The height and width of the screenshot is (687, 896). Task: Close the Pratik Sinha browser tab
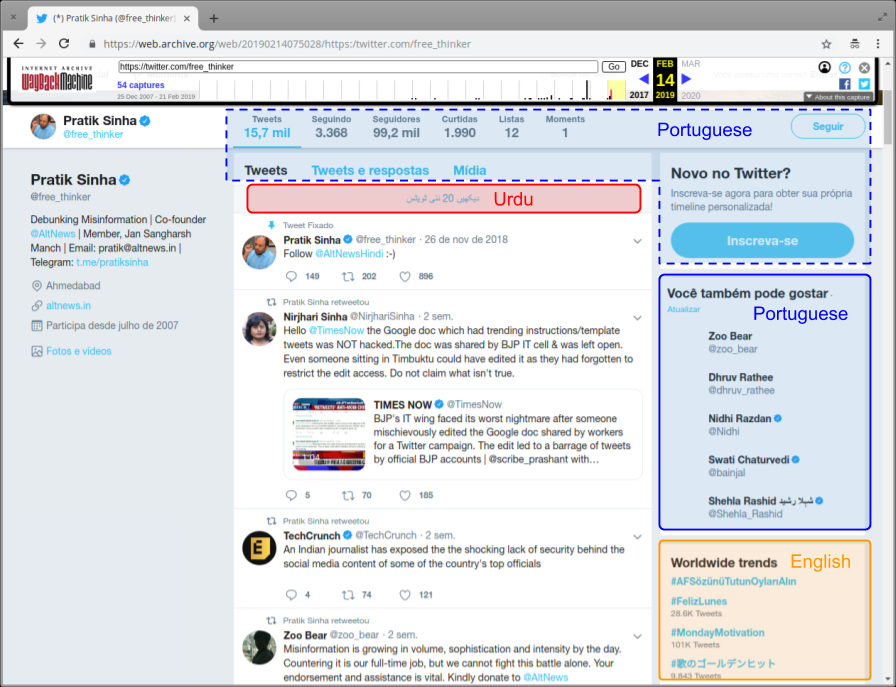pos(187,18)
